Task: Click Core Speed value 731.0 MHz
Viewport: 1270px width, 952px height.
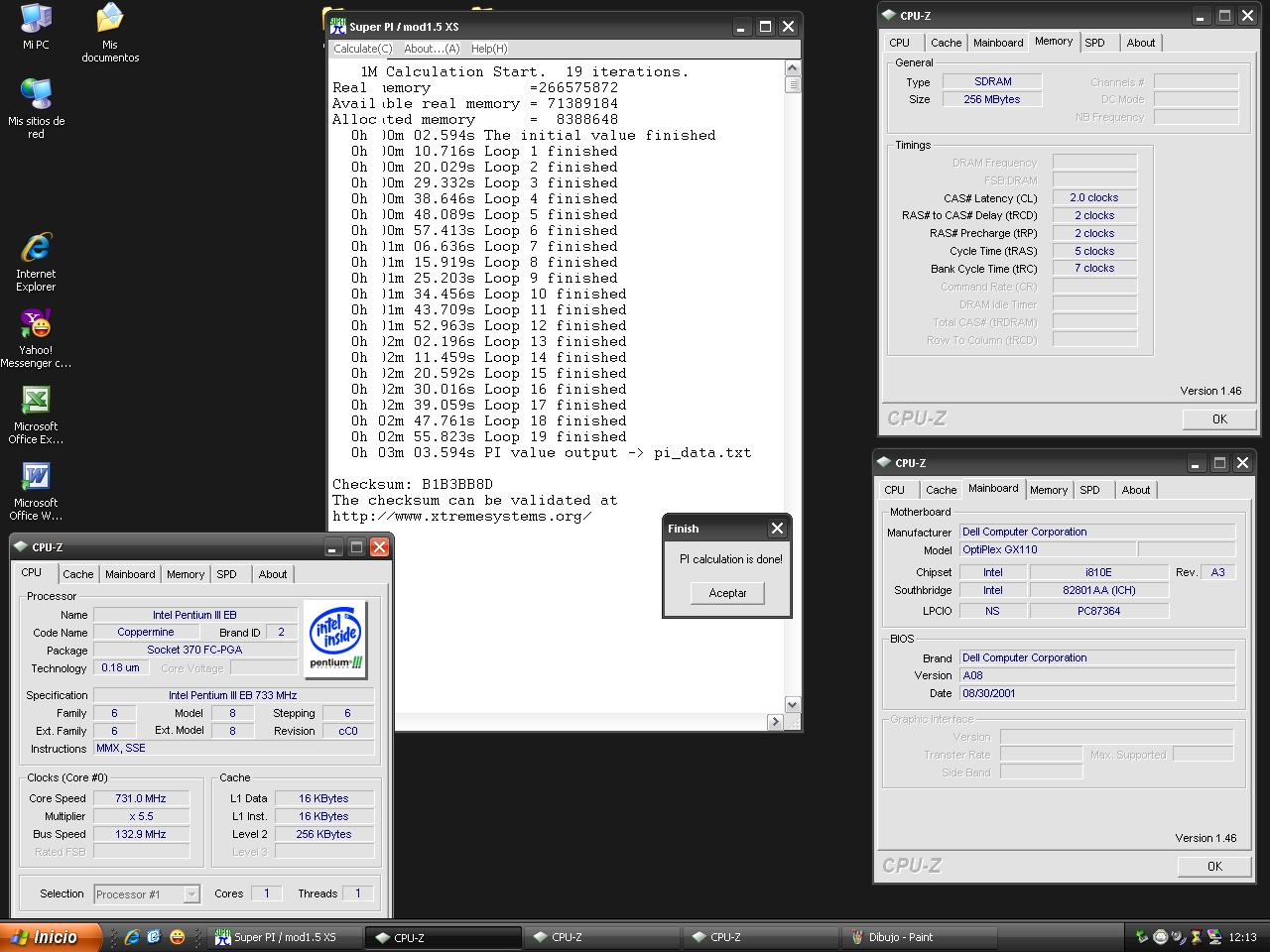Action: tap(141, 798)
